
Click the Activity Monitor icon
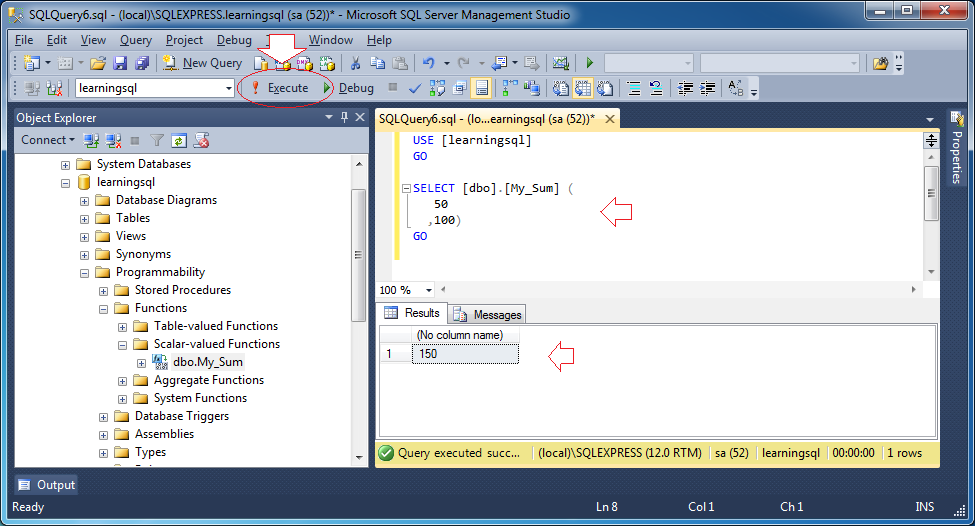click(x=560, y=63)
